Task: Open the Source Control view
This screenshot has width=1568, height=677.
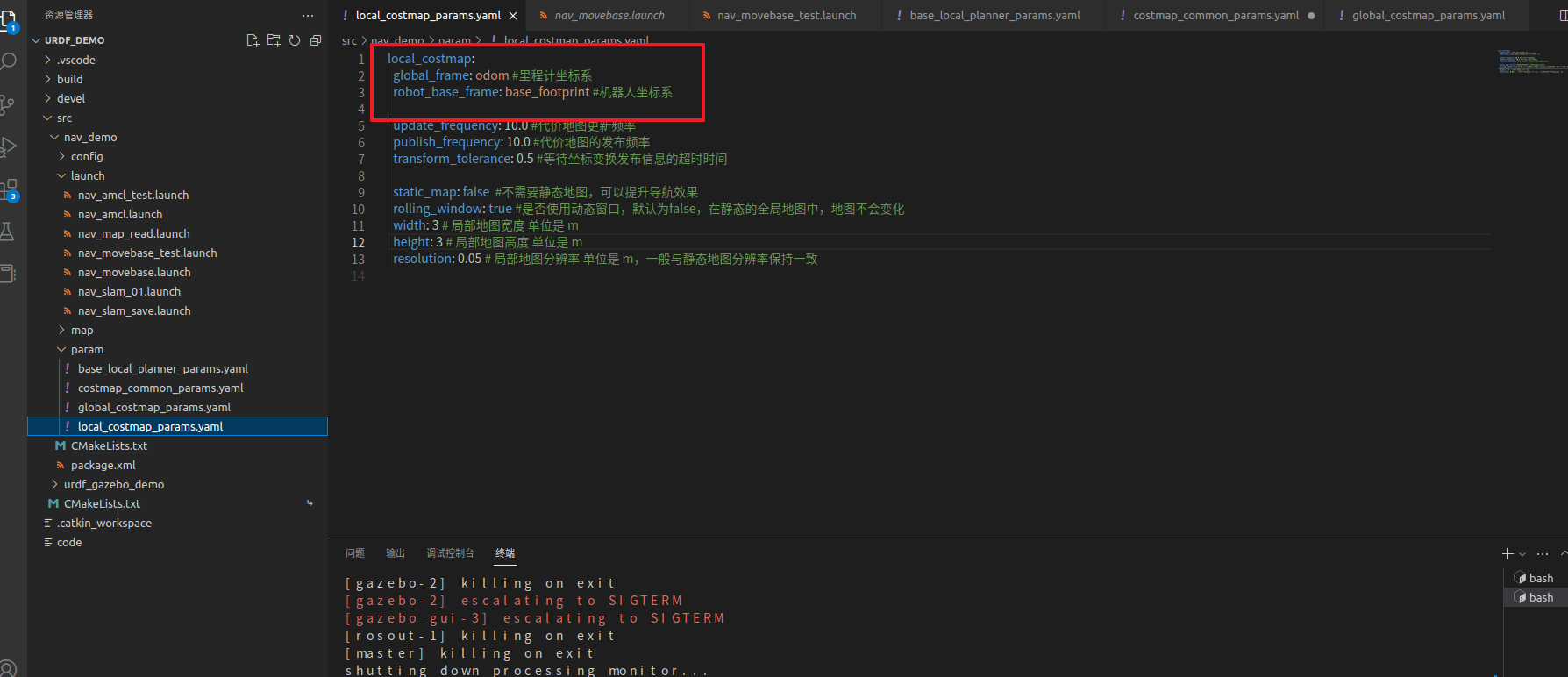Action: [x=8, y=105]
